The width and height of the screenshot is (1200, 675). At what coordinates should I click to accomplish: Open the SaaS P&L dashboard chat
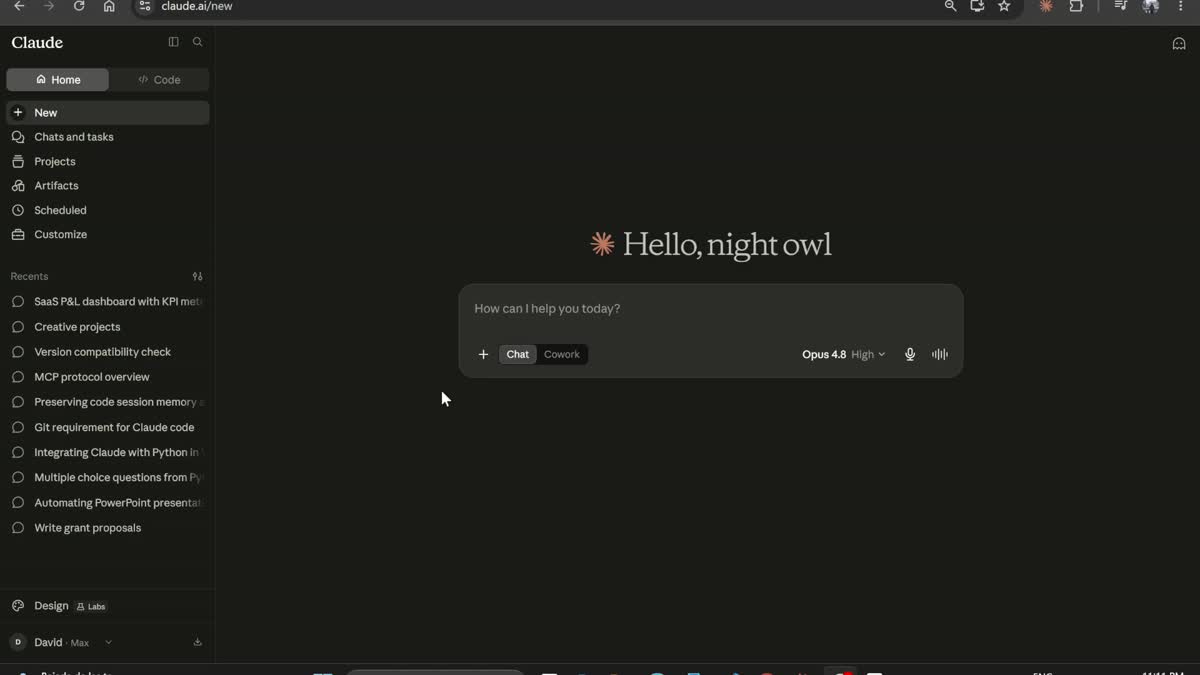click(x=107, y=301)
